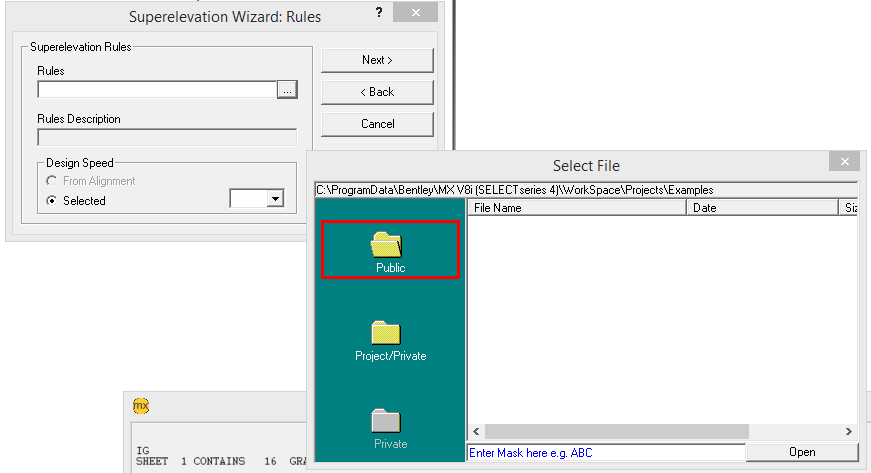871x473 pixels.
Task: Focus the Rules text field
Action: [157, 90]
